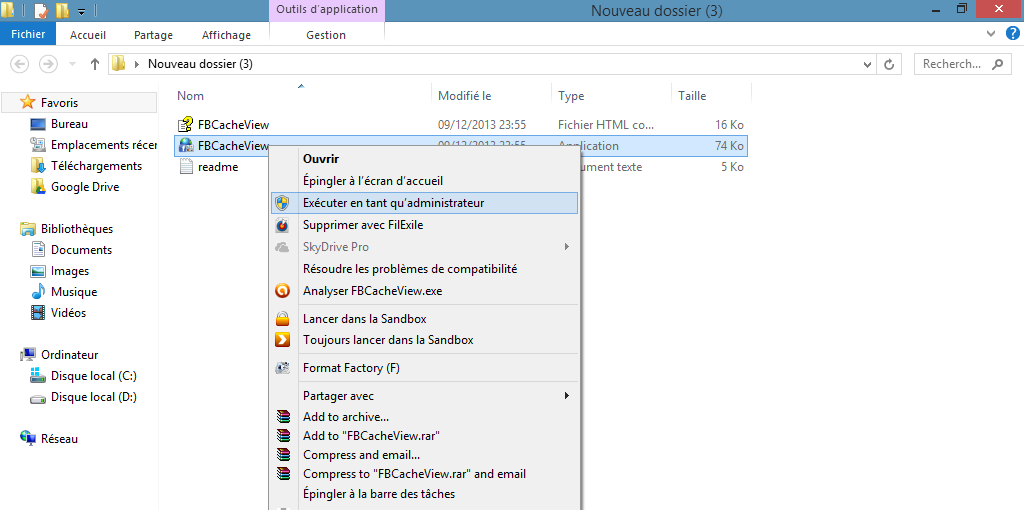This screenshot has width=1024, height=510.
Task: Choose Exécuter en tant qu'administrateur
Action: tap(424, 203)
